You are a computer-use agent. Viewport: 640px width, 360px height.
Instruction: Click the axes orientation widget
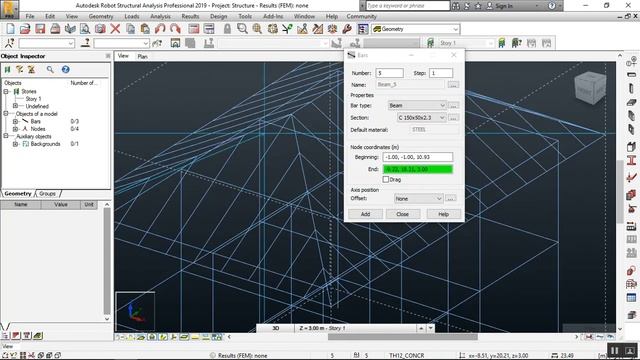point(135,311)
